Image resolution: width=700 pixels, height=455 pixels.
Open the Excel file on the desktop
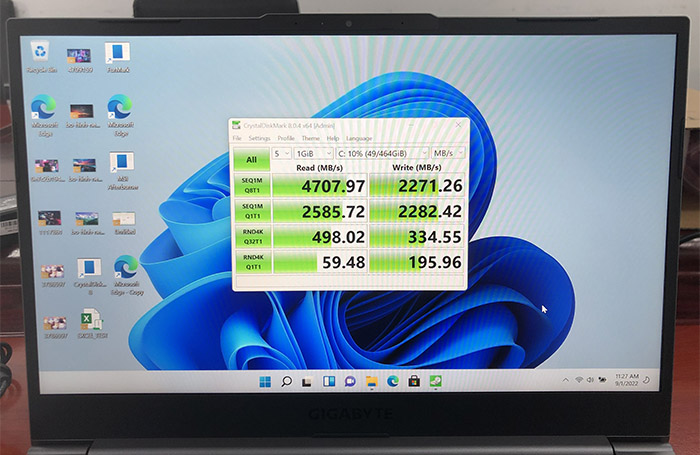point(88,322)
